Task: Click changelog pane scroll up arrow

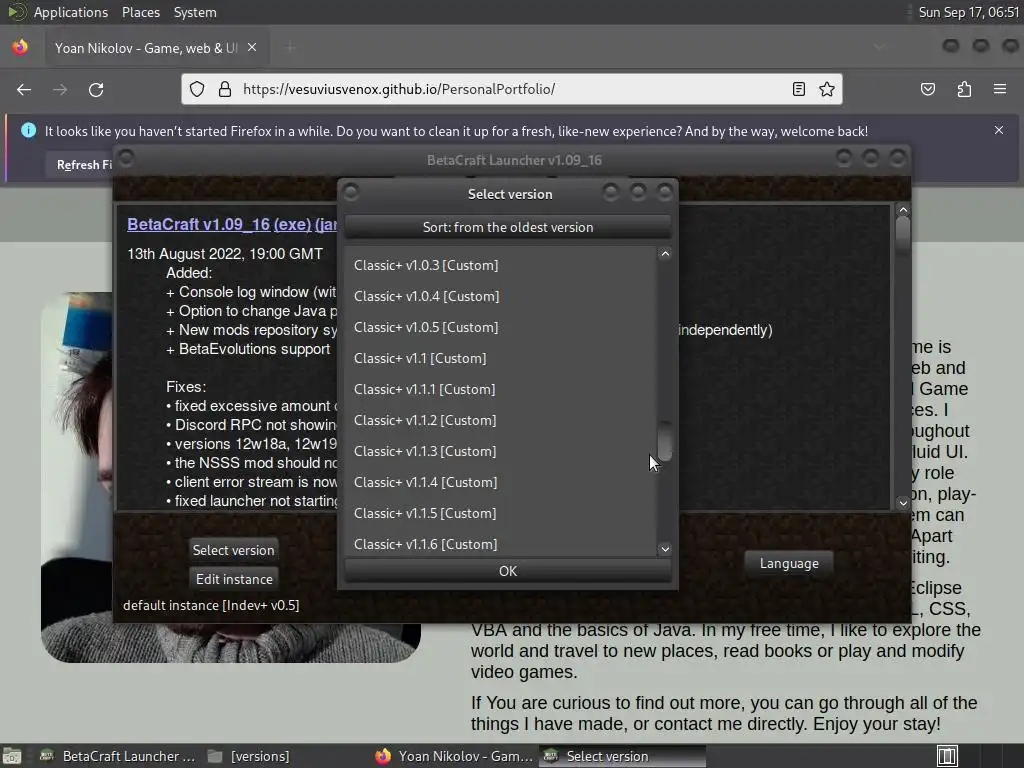Action: coord(903,210)
